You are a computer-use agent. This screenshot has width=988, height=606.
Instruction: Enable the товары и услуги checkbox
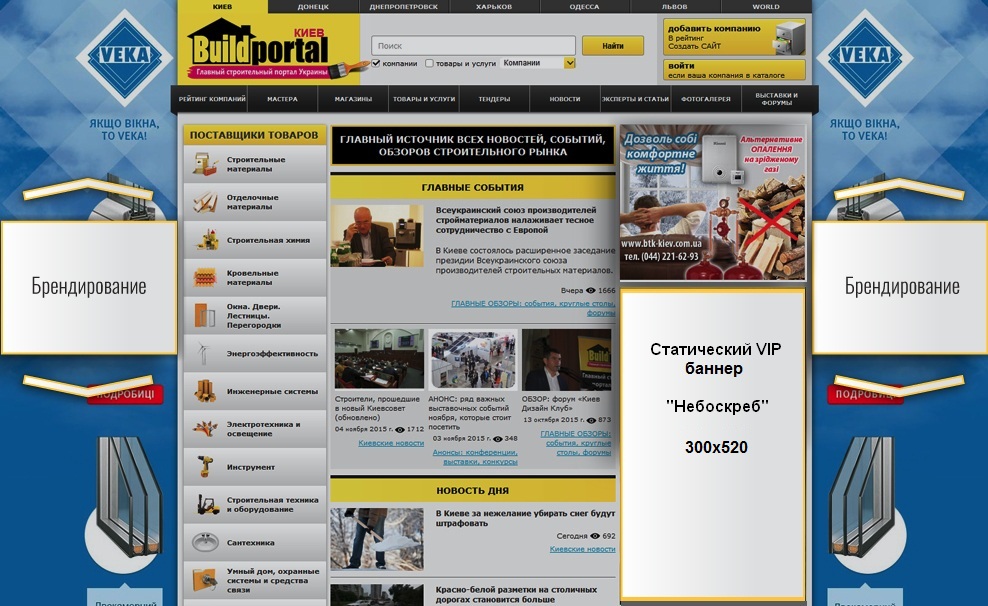[429, 63]
